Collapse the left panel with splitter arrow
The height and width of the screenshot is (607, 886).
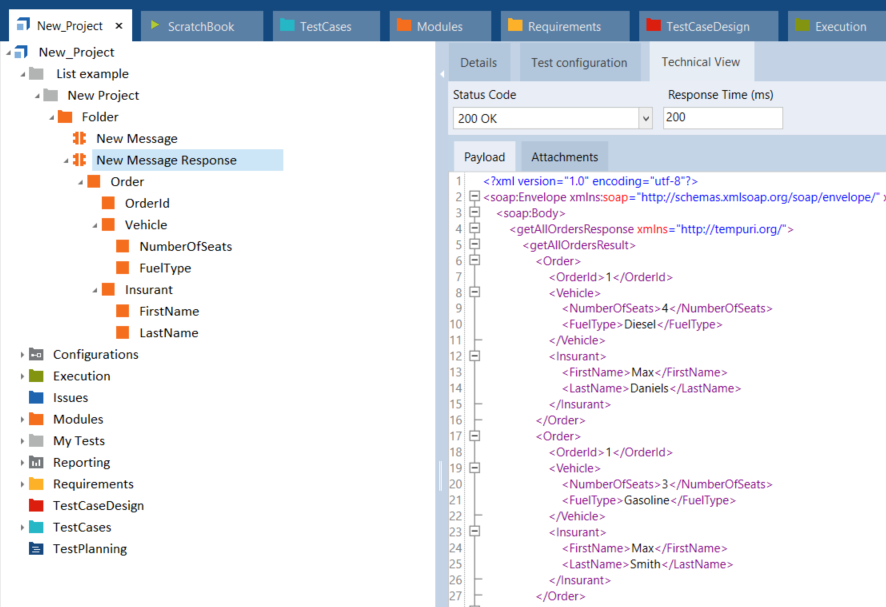click(441, 74)
